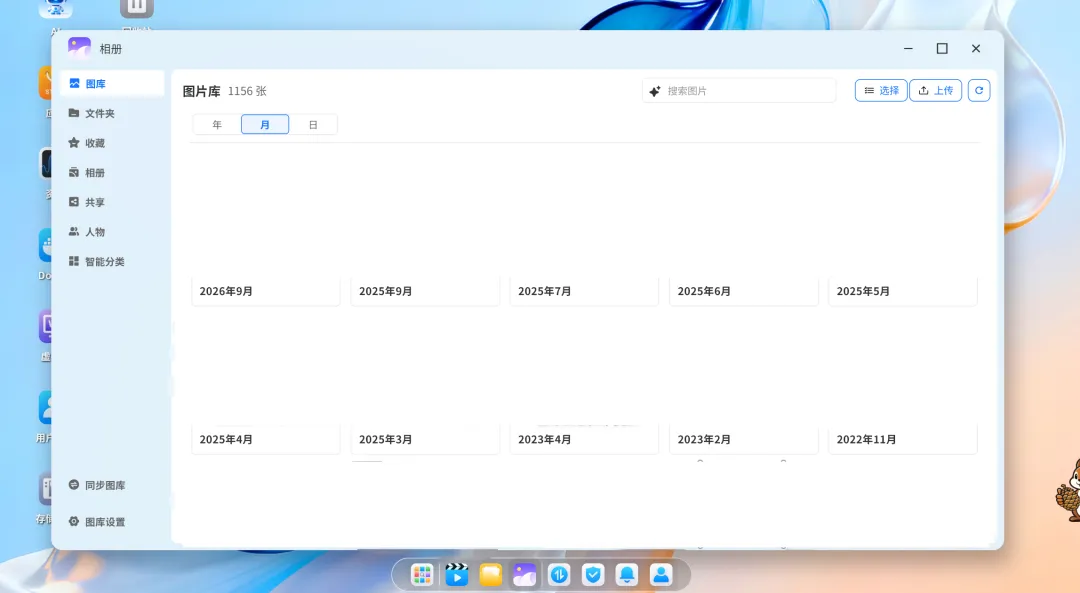The image size is (1080, 593).
Task: Open the 文件夹 folder view
Action: pyautogui.click(x=112, y=113)
